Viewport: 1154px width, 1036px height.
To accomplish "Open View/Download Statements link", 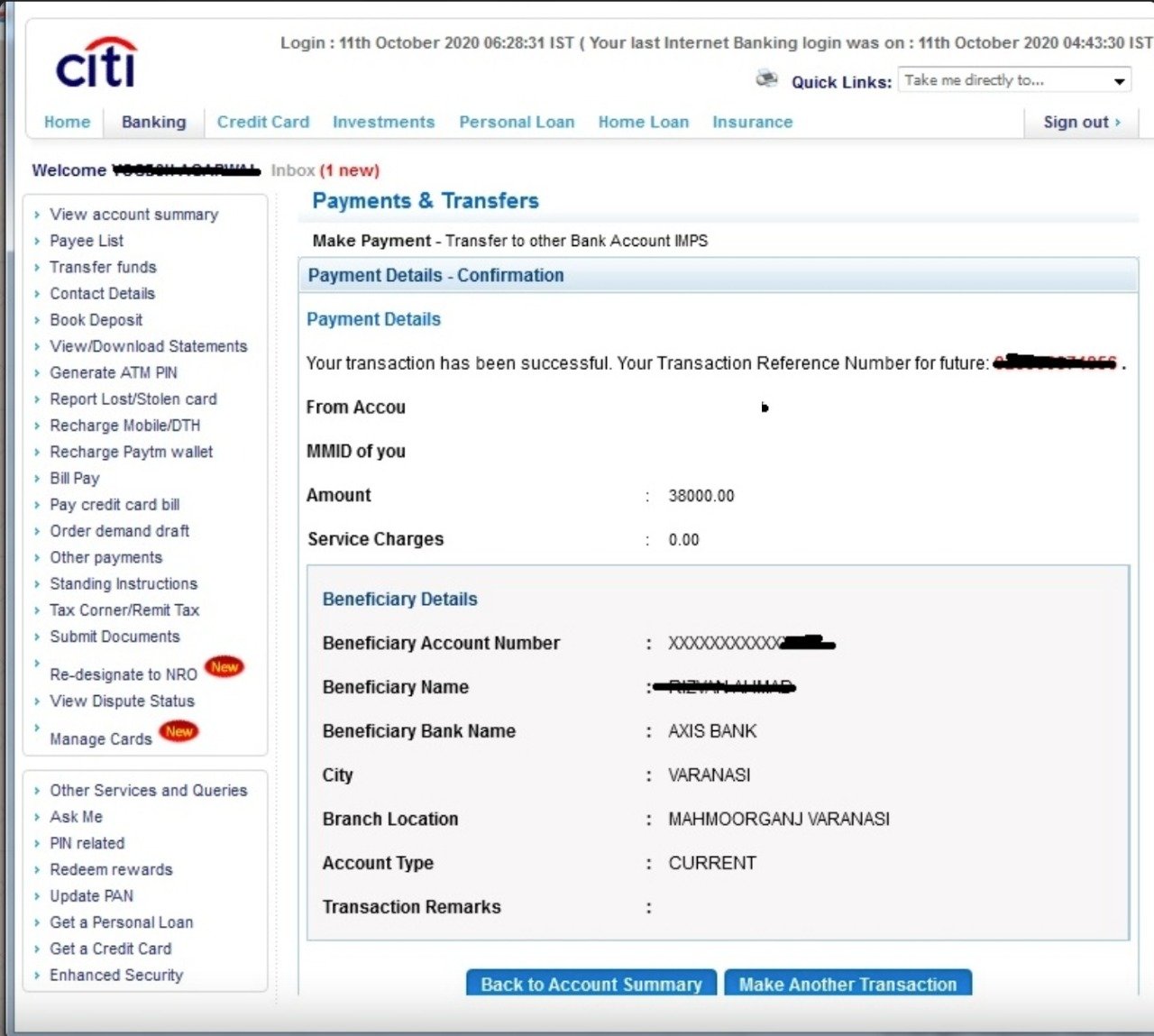I will pos(148,346).
